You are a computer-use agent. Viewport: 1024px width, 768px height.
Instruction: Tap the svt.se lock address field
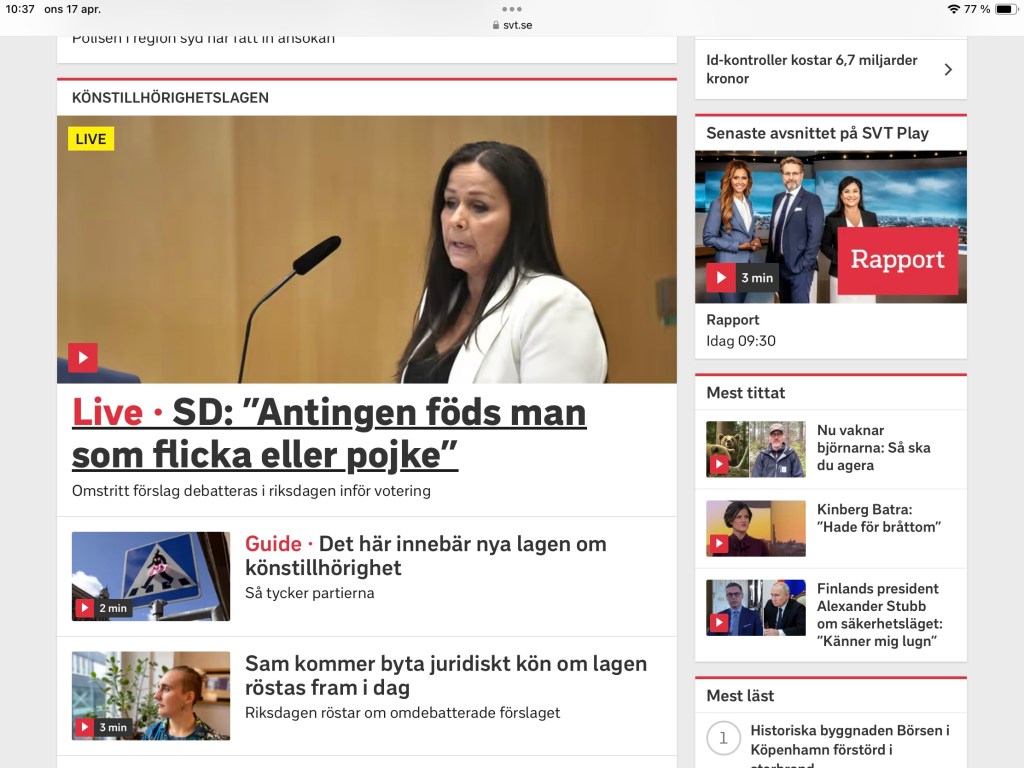pyautogui.click(x=512, y=25)
